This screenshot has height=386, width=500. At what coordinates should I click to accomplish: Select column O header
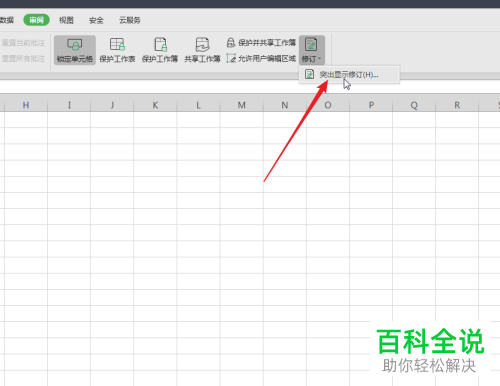pyautogui.click(x=328, y=105)
